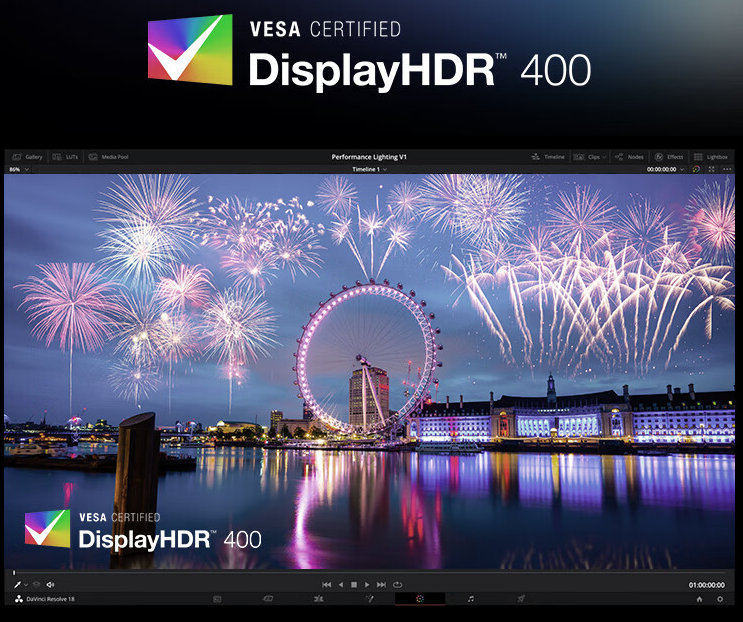Open Project Settings gear icon
The image size is (743, 622).
coord(720,599)
